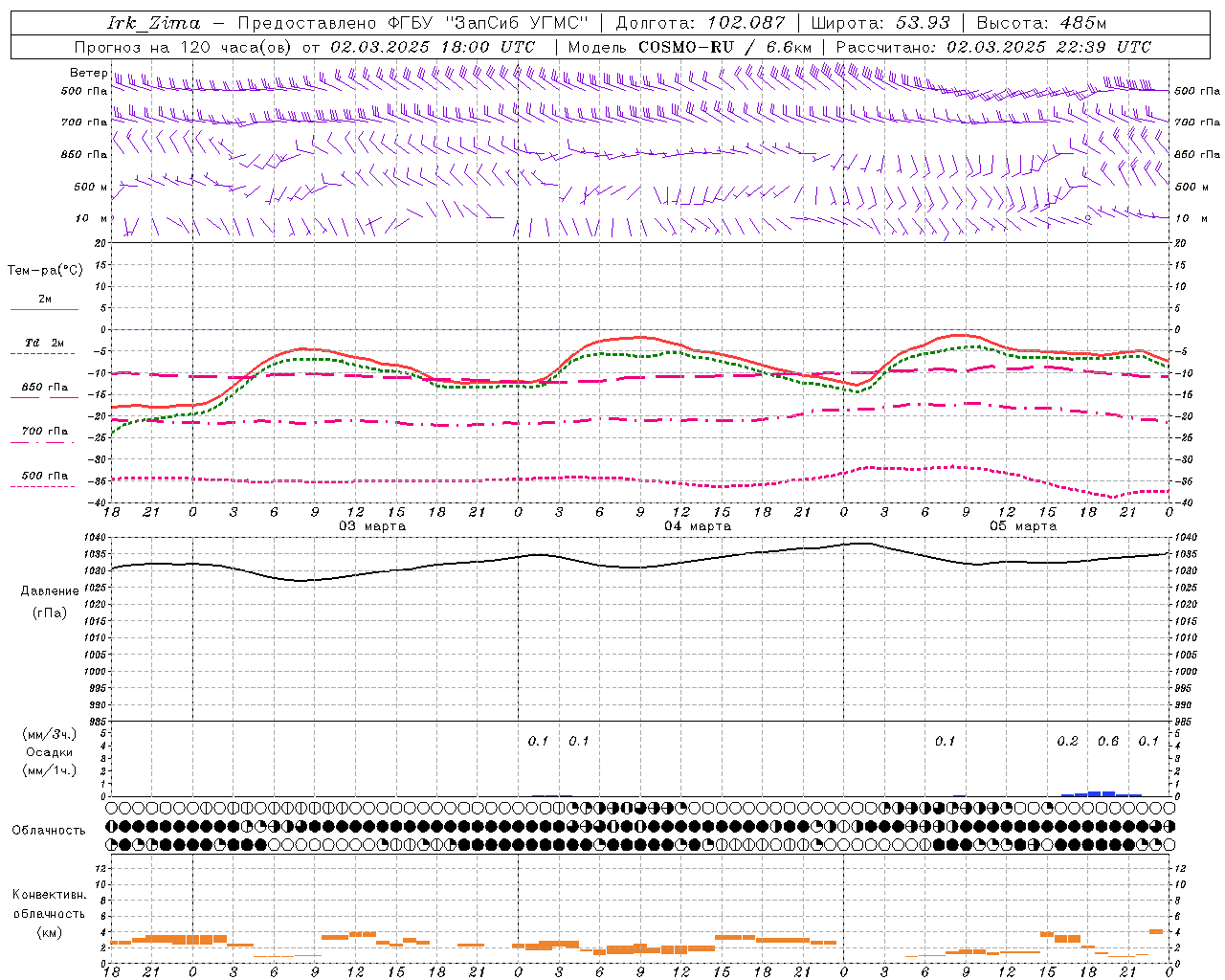This screenshot has height=980, width=1225.
Task: Click the (мм/1ч.) precipitation unit label
Action: click(x=50, y=770)
